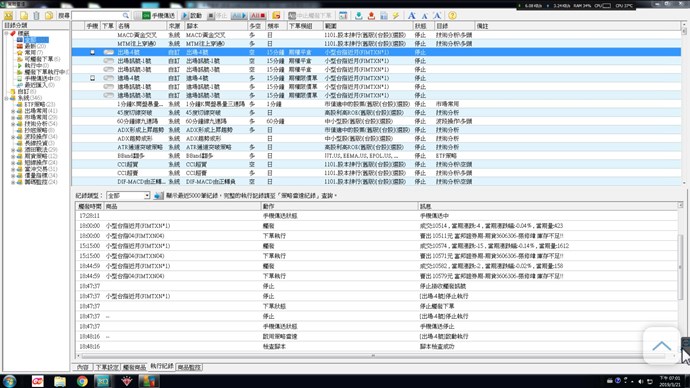This screenshot has height=388, width=690.
Task: Switch to the 商品監控 tab
Action: click(x=189, y=367)
